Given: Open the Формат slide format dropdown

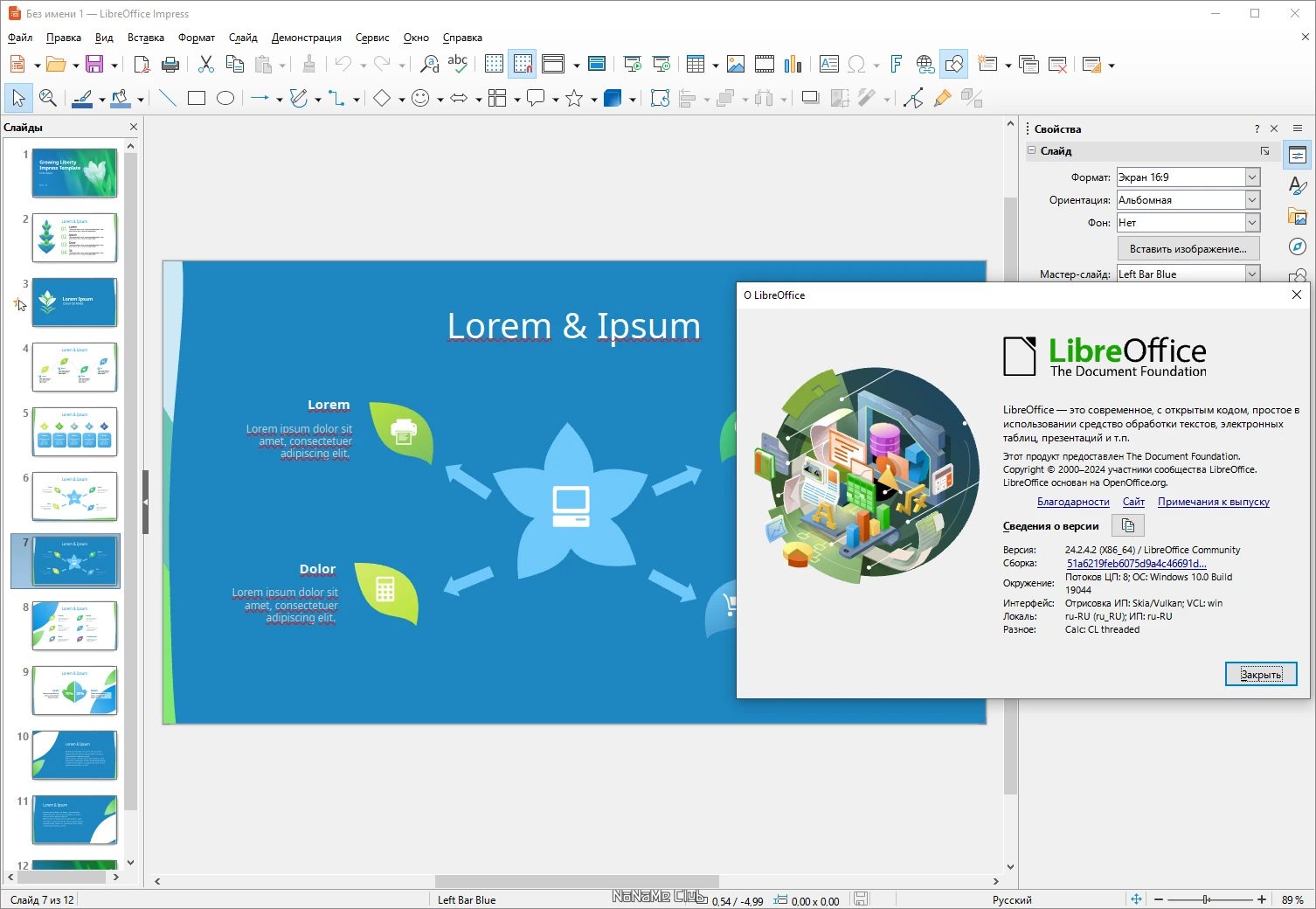Looking at the screenshot, I should coord(1188,177).
